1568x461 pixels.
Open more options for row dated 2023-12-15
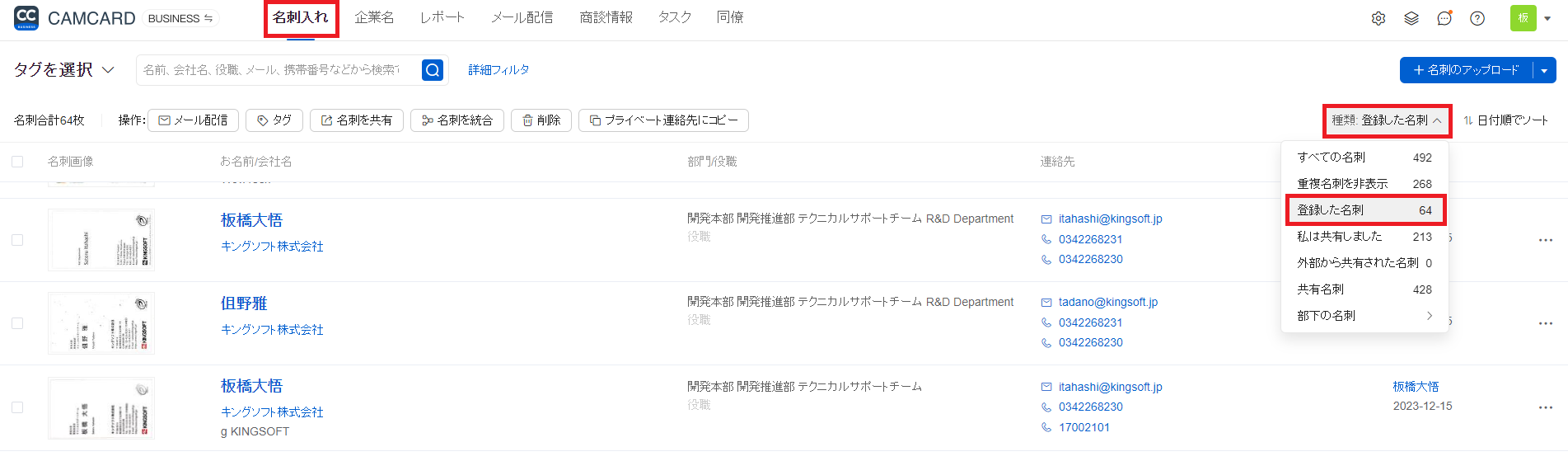coord(1546,407)
